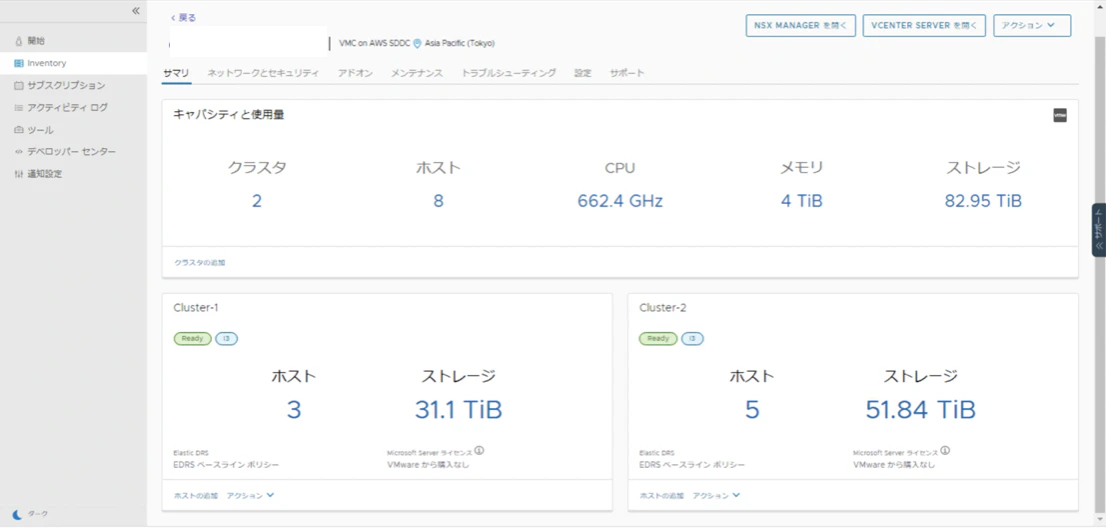Click the Ready badge in Cluster-1
This screenshot has width=1106, height=530.
click(192, 339)
